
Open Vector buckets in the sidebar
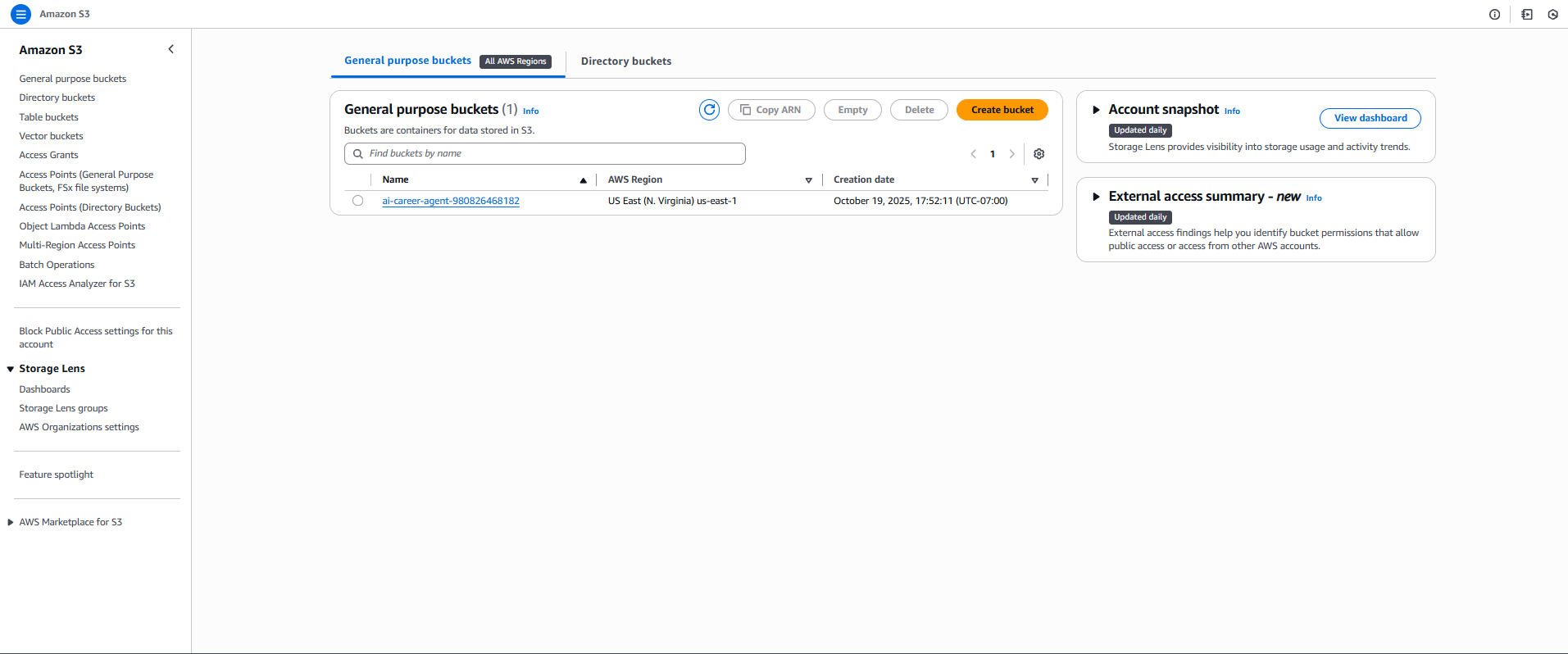coord(51,136)
